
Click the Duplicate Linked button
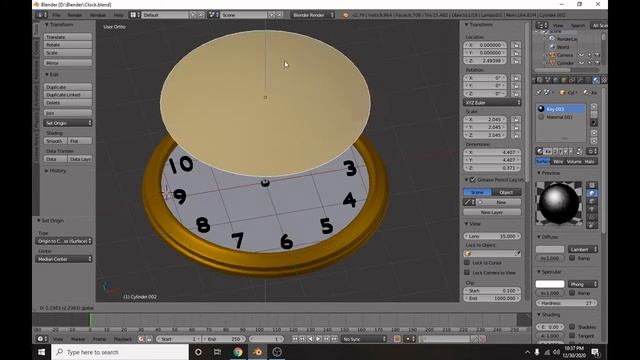pos(67,95)
